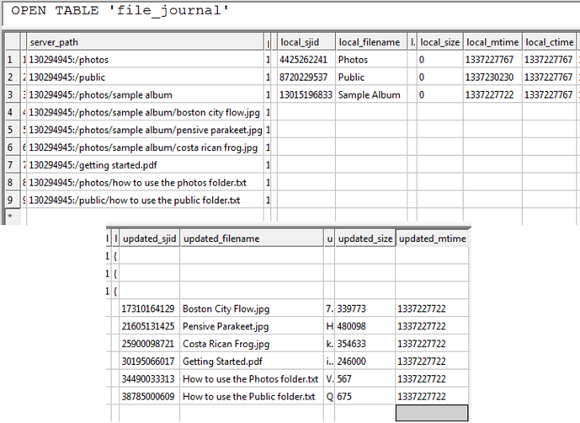Select the Pensive Parakeet.jpg cell
Viewport: 580px width, 423px height.
click(x=252, y=326)
